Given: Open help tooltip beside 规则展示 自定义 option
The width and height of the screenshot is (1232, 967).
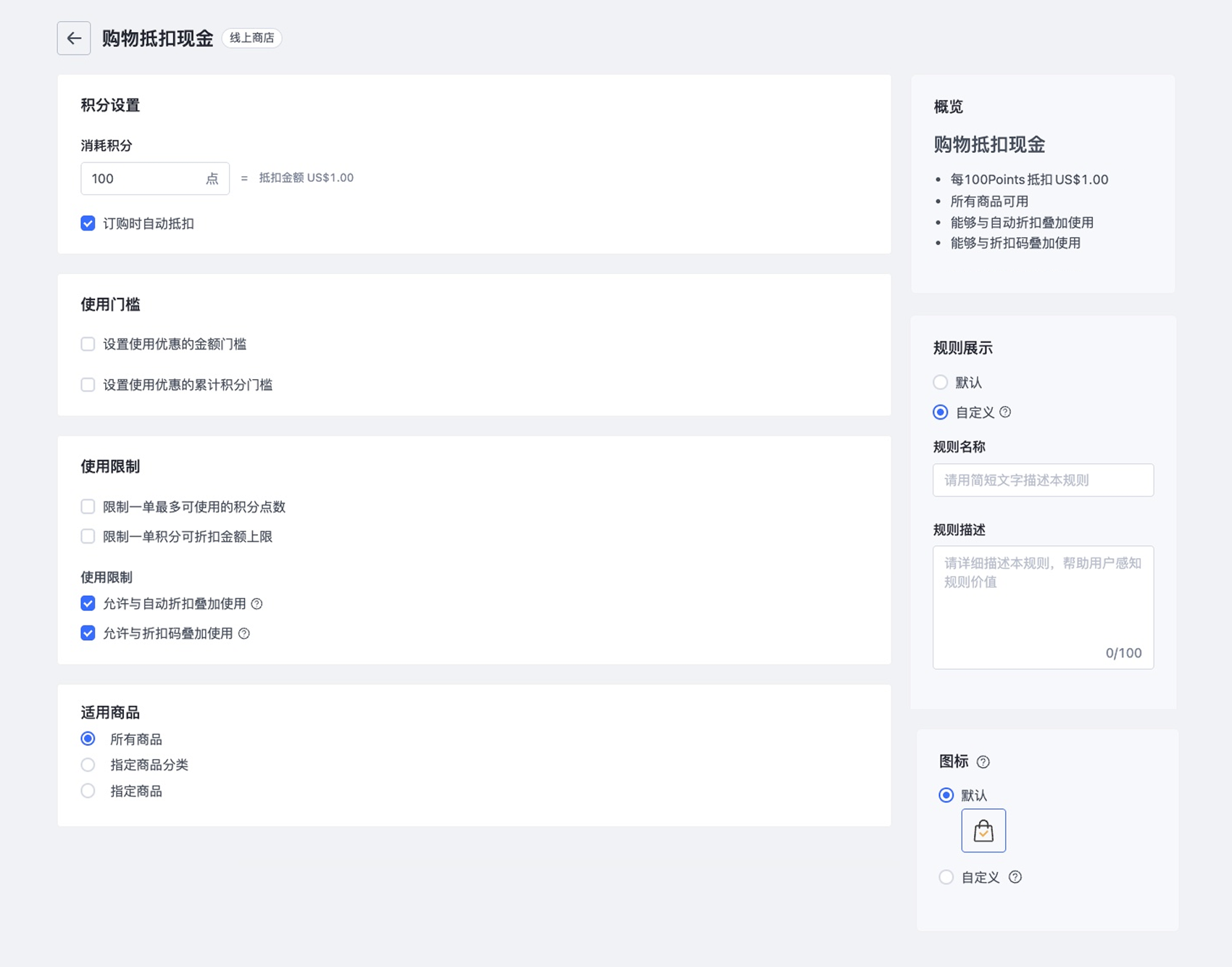Looking at the screenshot, I should tap(1004, 412).
